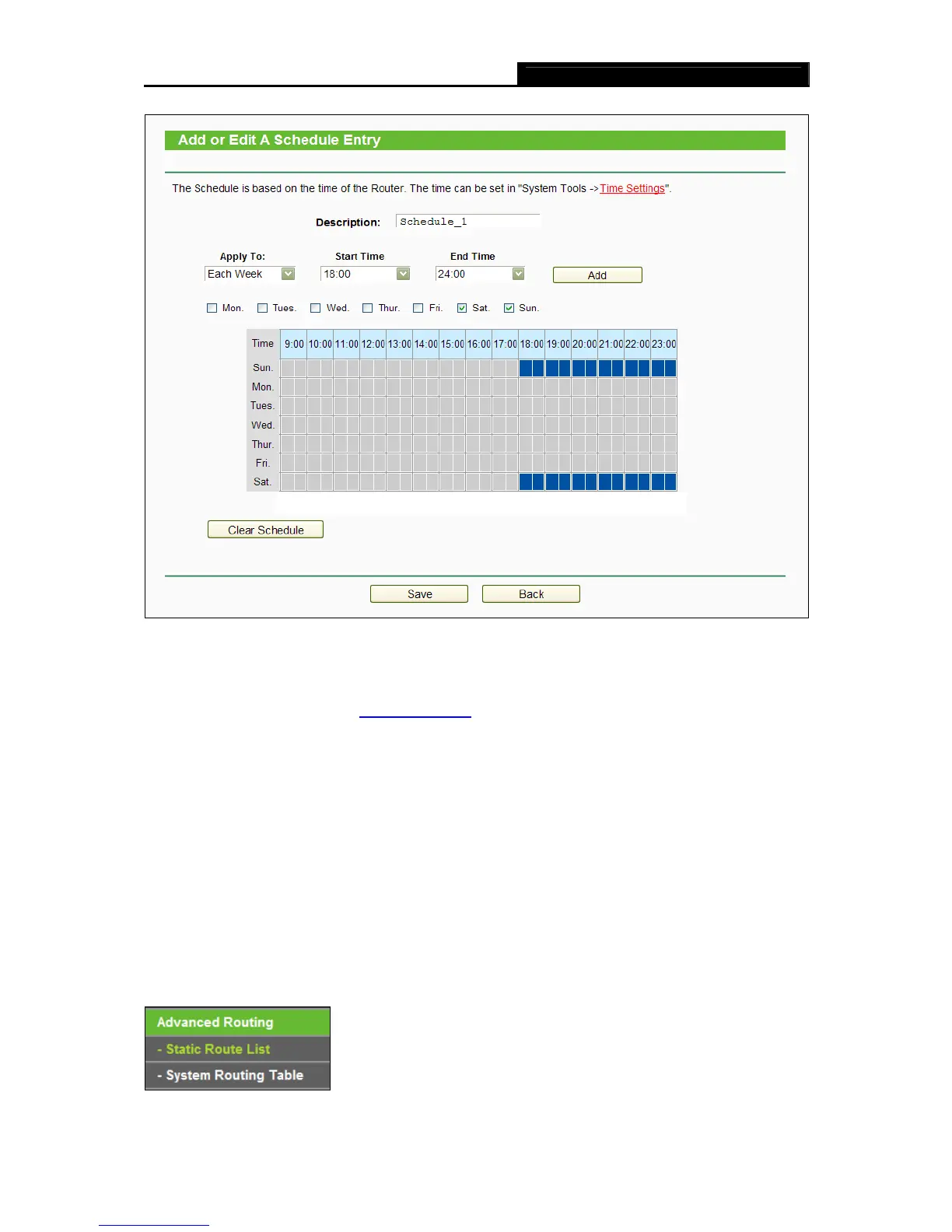
Task: Click the 10:00 column header
Action: [320, 344]
